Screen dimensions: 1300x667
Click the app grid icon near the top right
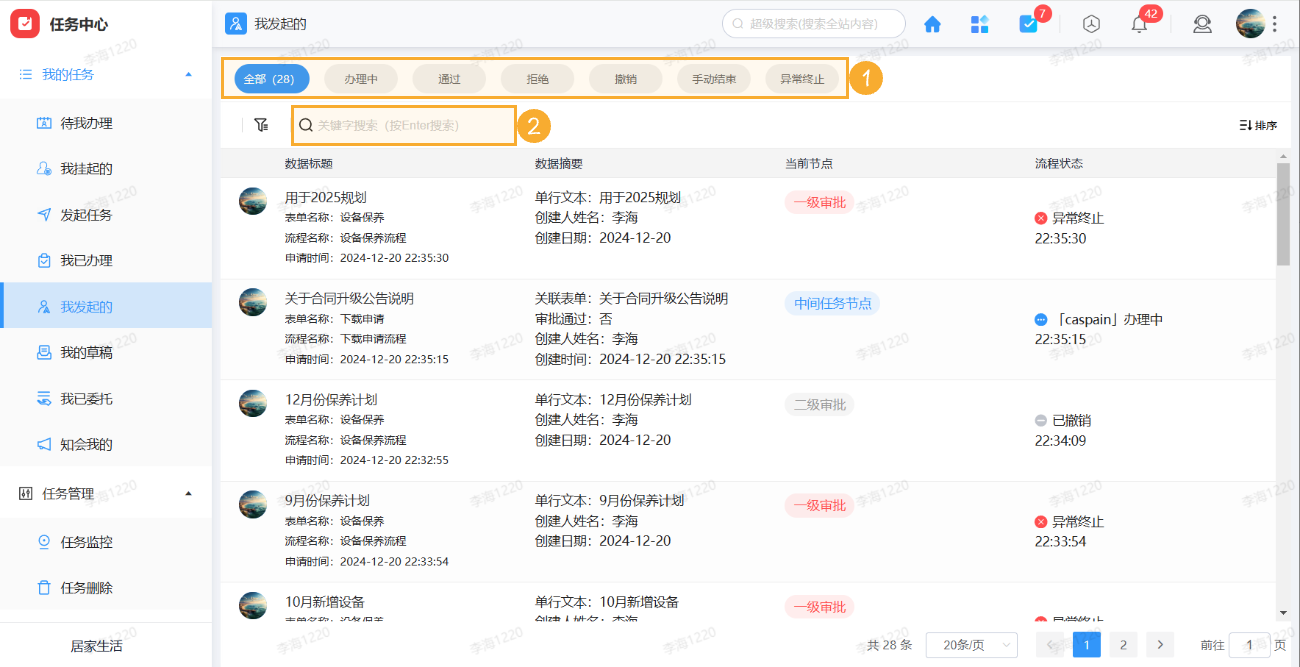pyautogui.click(x=979, y=23)
